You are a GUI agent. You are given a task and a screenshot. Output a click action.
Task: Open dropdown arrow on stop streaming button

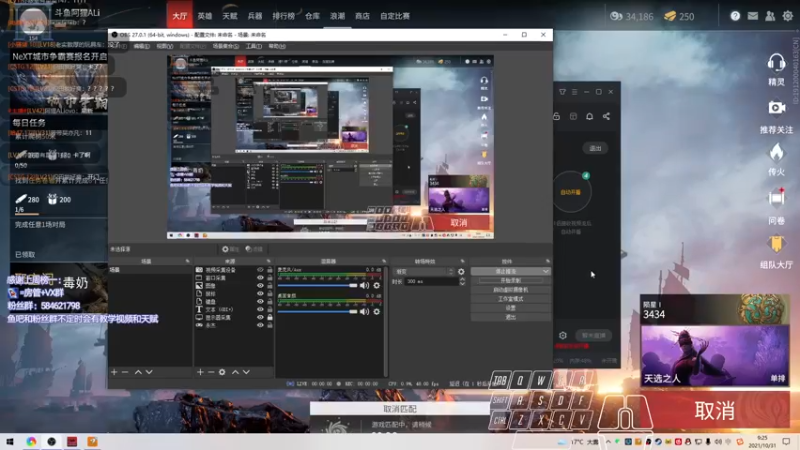[545, 271]
